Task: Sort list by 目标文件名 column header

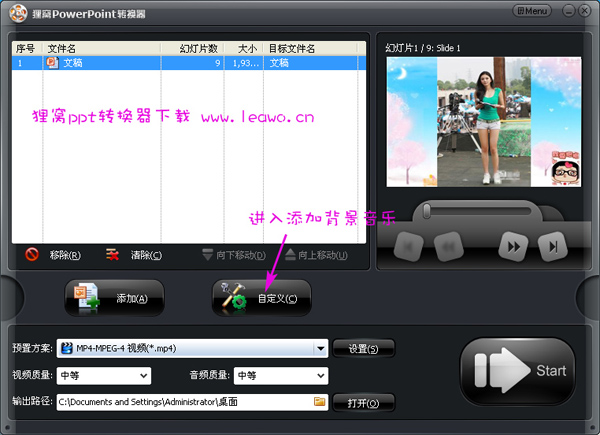Action: pos(310,49)
